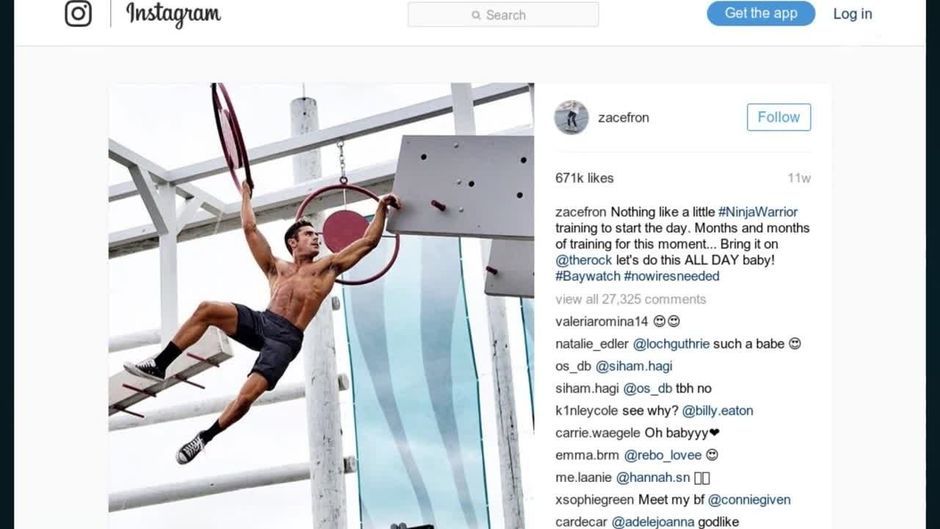This screenshot has width=940, height=529.
Task: Open commenter valeriaromina14's profile
Action: [601, 321]
